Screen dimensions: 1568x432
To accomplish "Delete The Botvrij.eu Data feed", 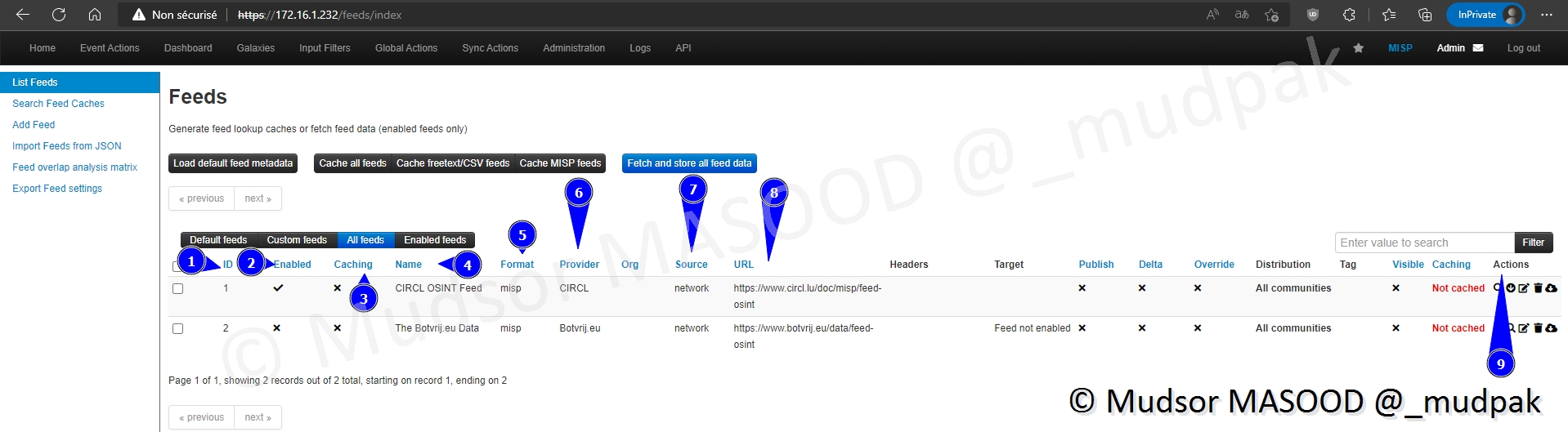I will point(1538,328).
